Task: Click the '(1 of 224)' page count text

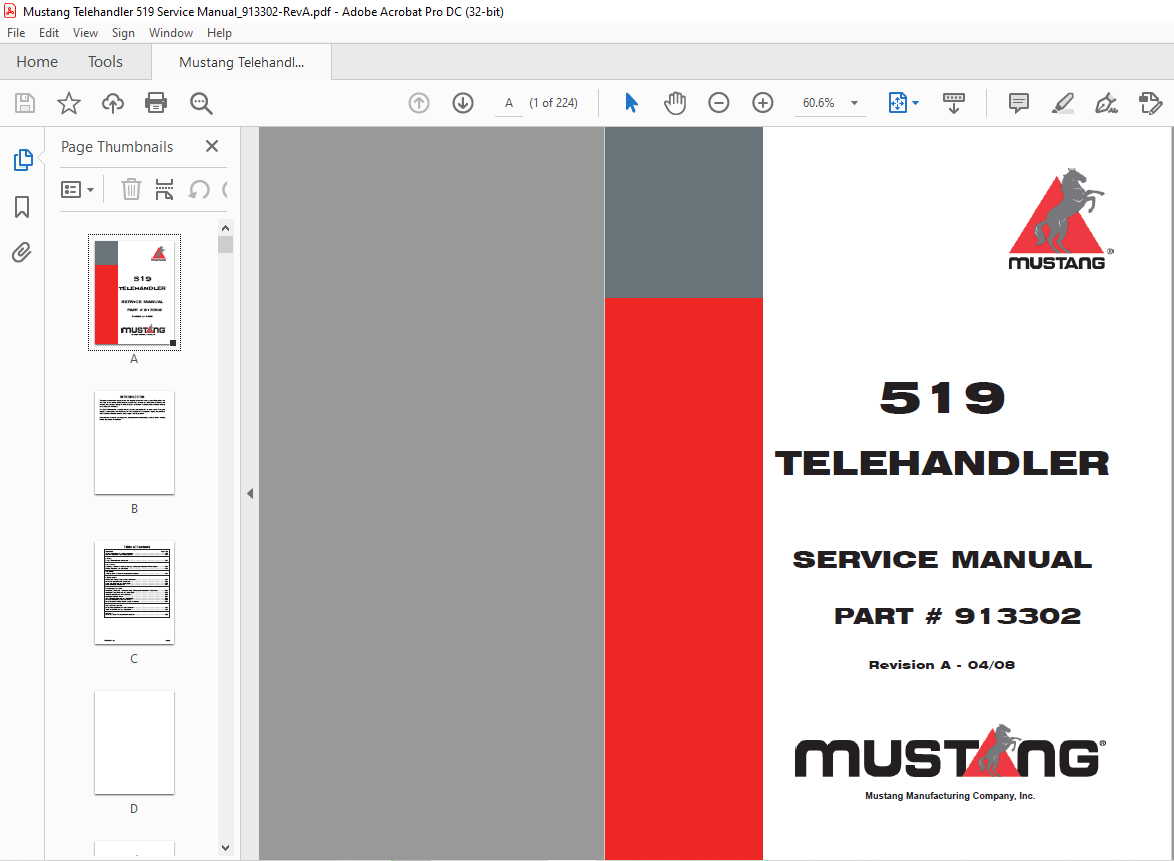Action: click(x=553, y=103)
